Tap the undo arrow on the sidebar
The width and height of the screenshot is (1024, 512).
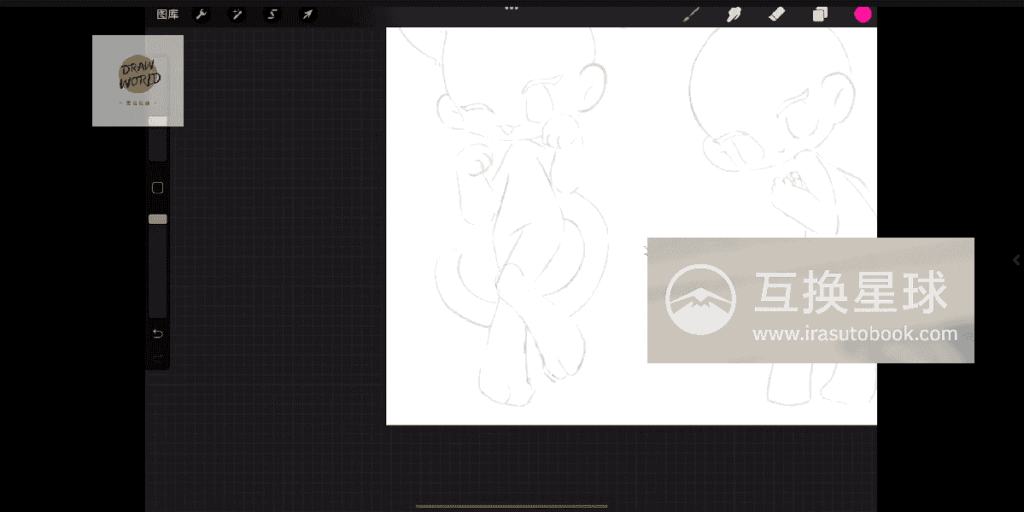157,333
